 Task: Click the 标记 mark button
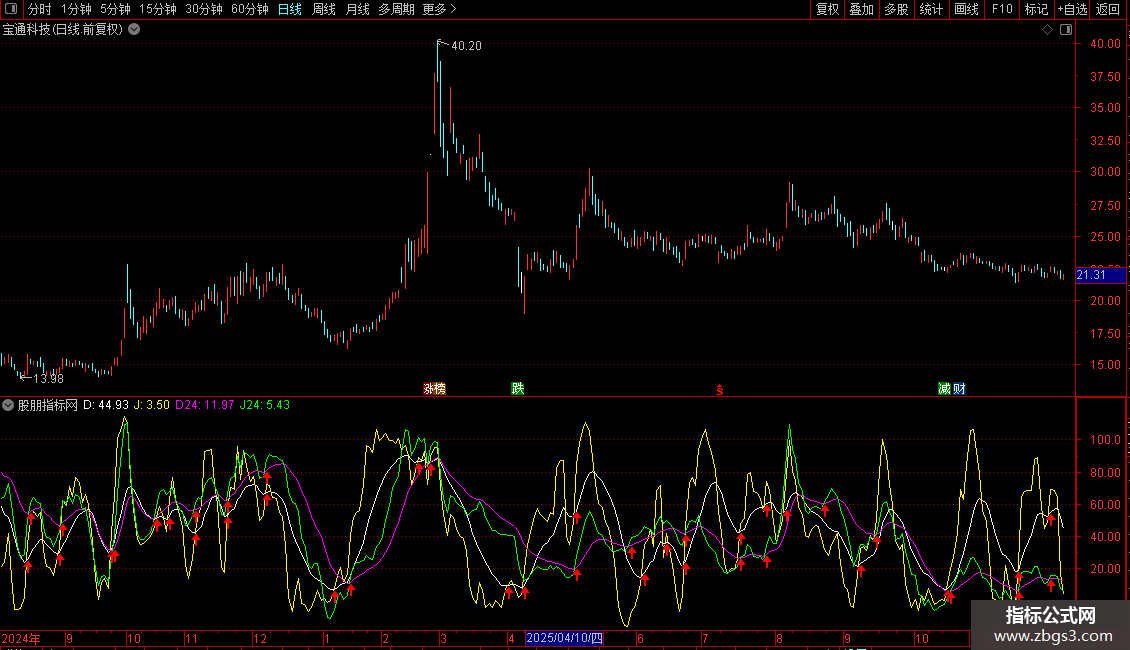tap(1036, 9)
